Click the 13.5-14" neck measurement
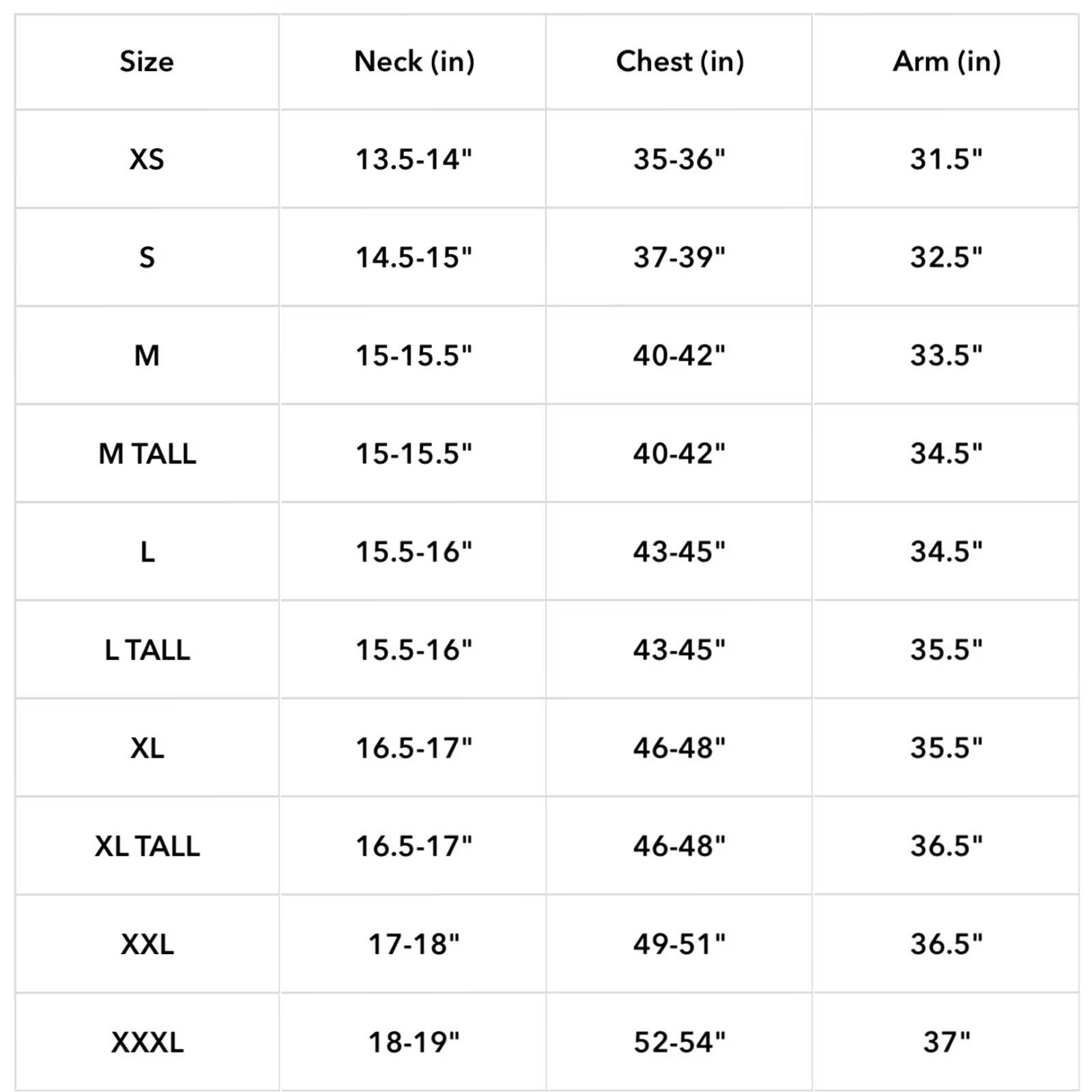1092x1092 pixels. (x=414, y=160)
